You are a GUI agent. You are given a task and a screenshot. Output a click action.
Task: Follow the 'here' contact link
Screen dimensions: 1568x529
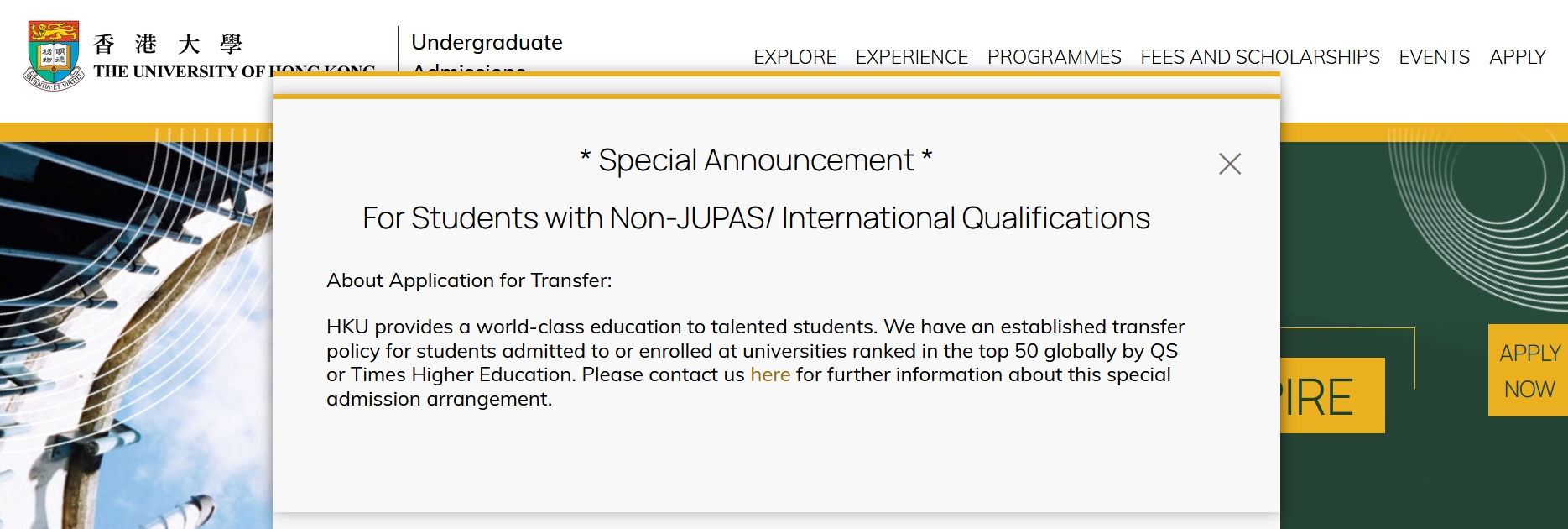tap(769, 374)
